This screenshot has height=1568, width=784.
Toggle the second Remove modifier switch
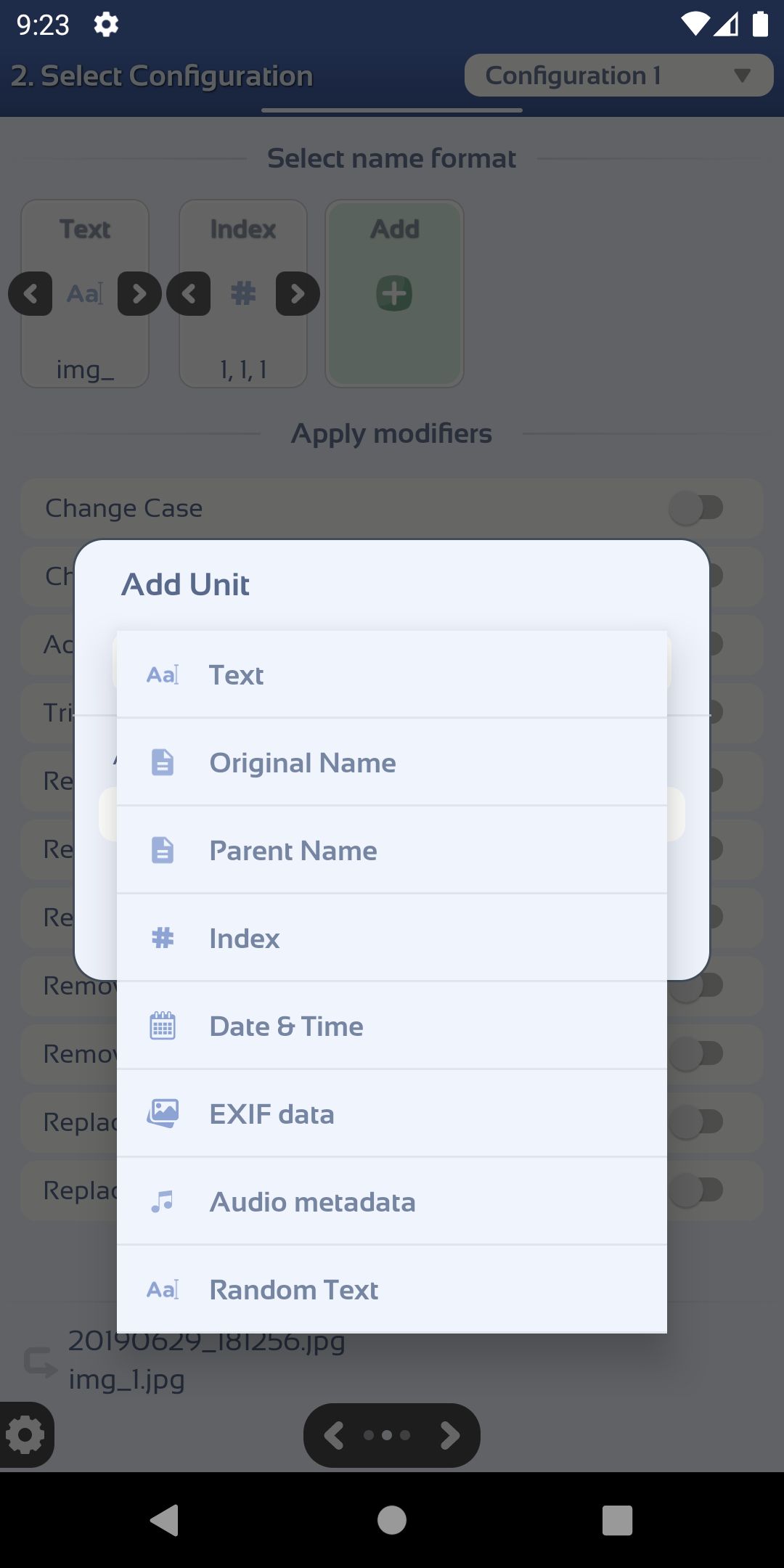pyautogui.click(x=696, y=1053)
